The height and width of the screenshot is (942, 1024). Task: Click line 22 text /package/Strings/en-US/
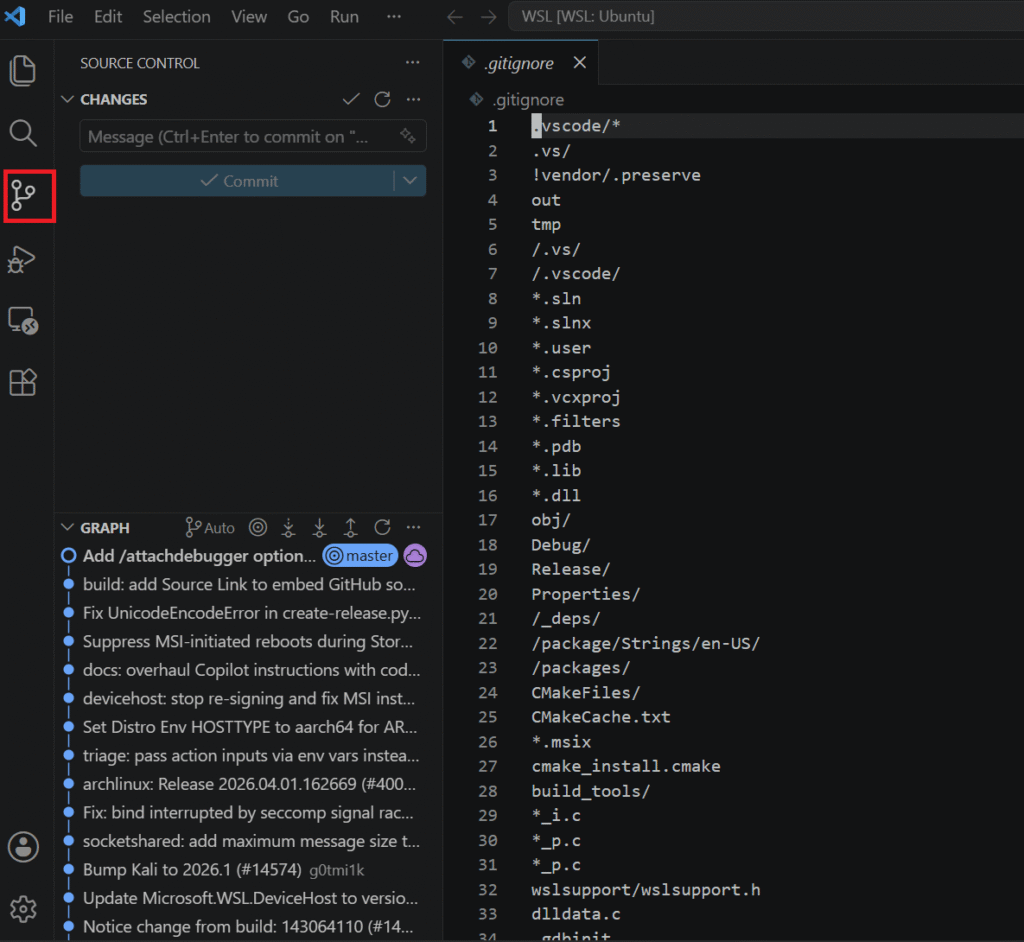point(645,643)
